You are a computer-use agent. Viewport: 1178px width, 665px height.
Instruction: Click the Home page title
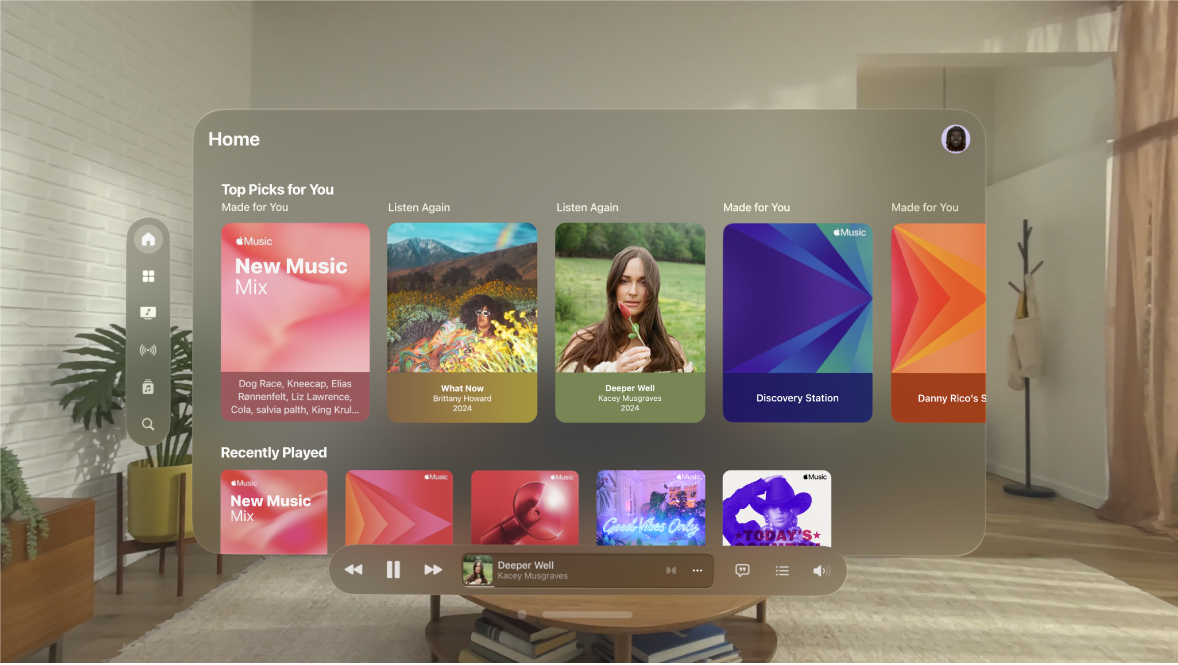[234, 139]
